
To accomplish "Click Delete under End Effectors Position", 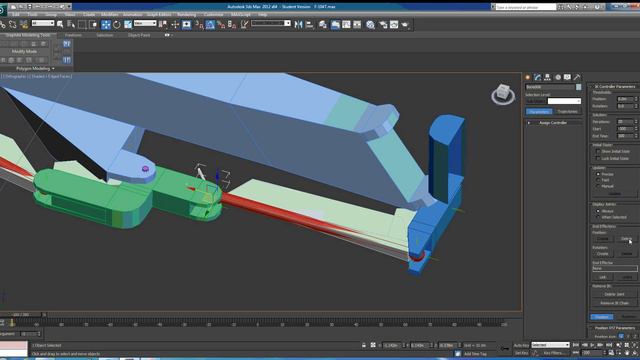I will pos(627,239).
